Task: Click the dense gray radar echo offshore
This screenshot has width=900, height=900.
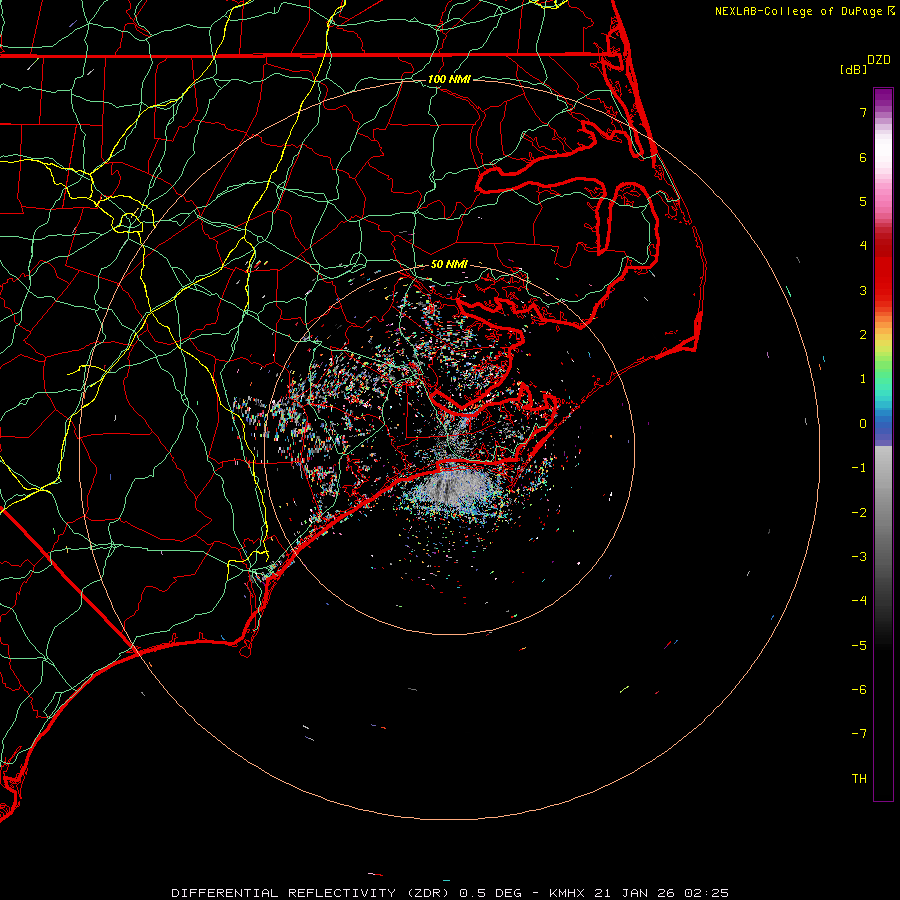Action: [x=456, y=489]
